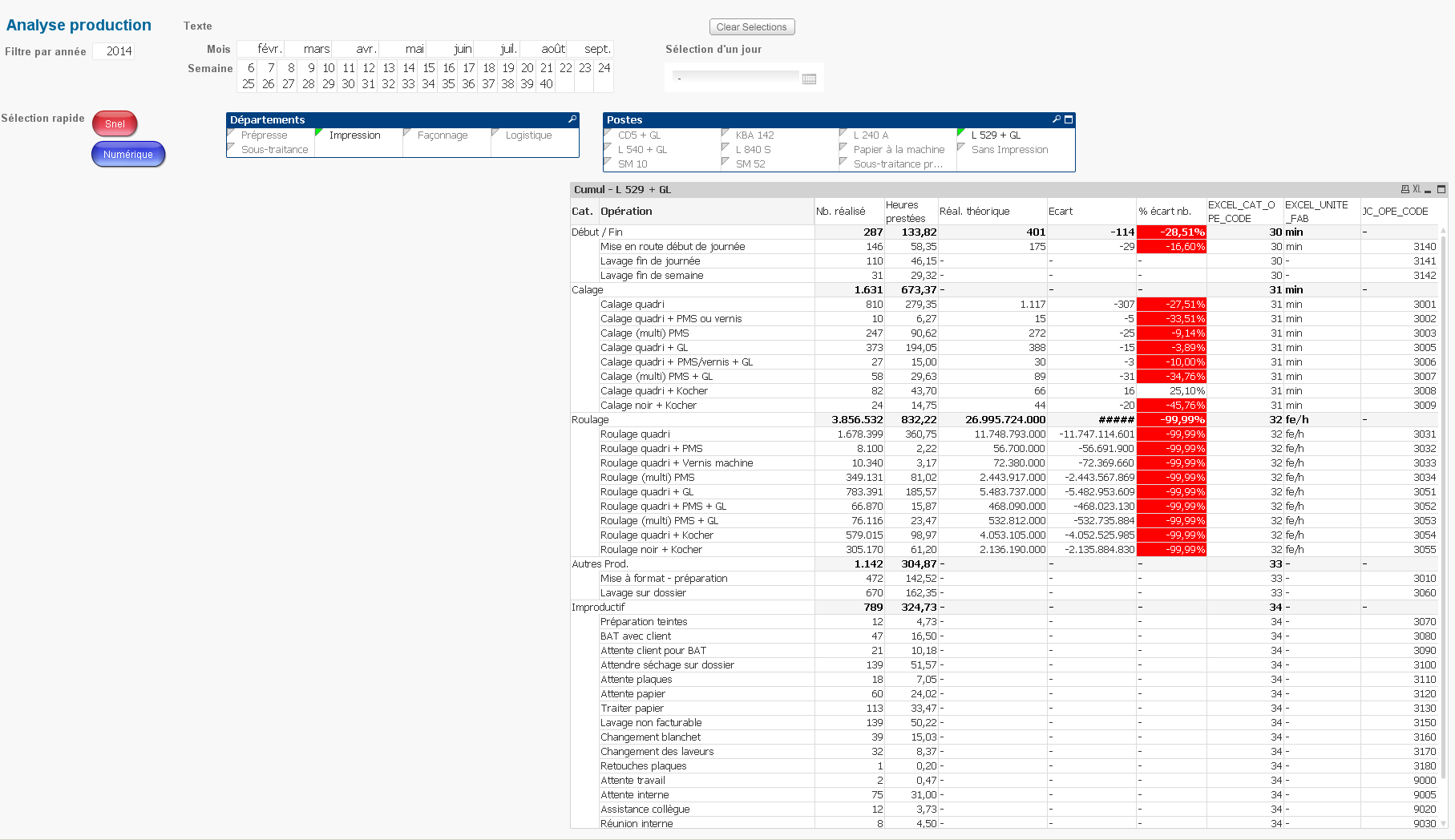Screen dimensions: 1455x840
Task: Maximize the Postes list box
Action: [x=1069, y=119]
